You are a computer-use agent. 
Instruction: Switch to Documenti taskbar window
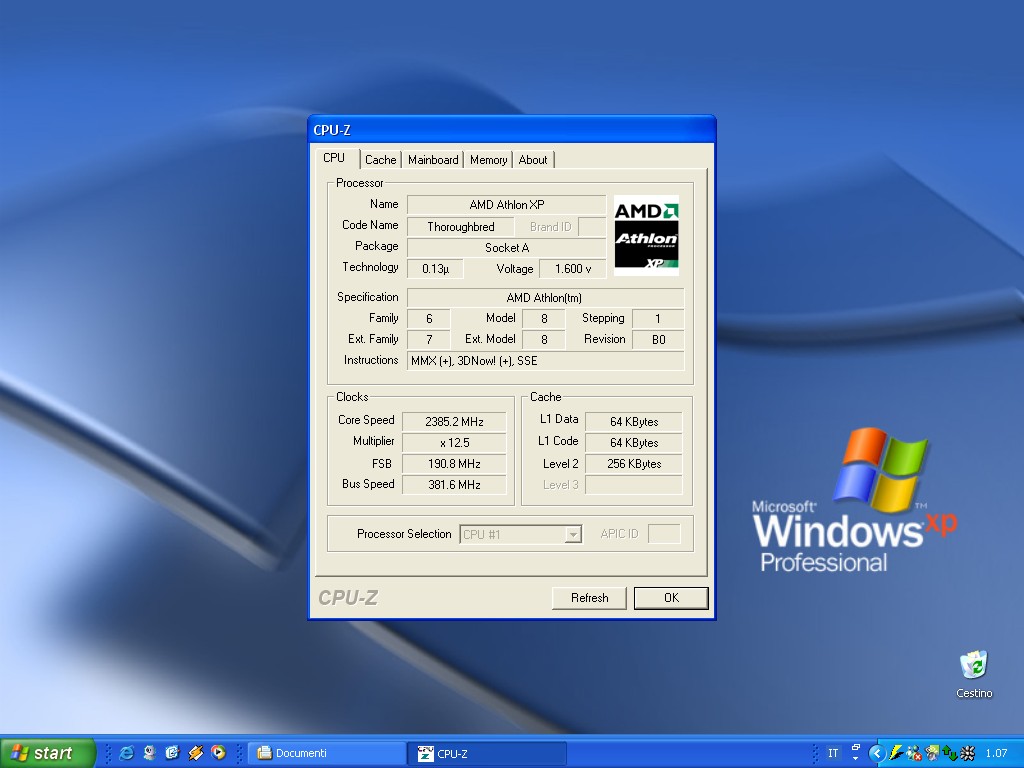328,754
